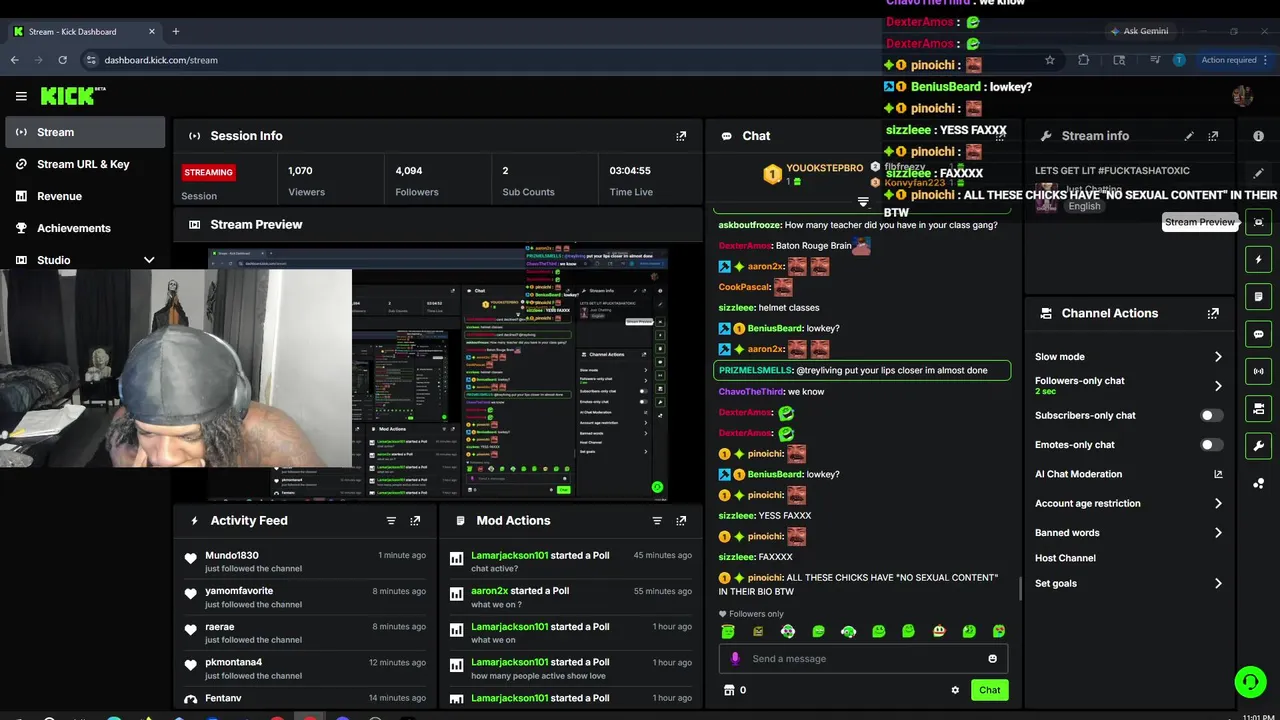
Task: Click the Send a message field
Action: point(863,659)
